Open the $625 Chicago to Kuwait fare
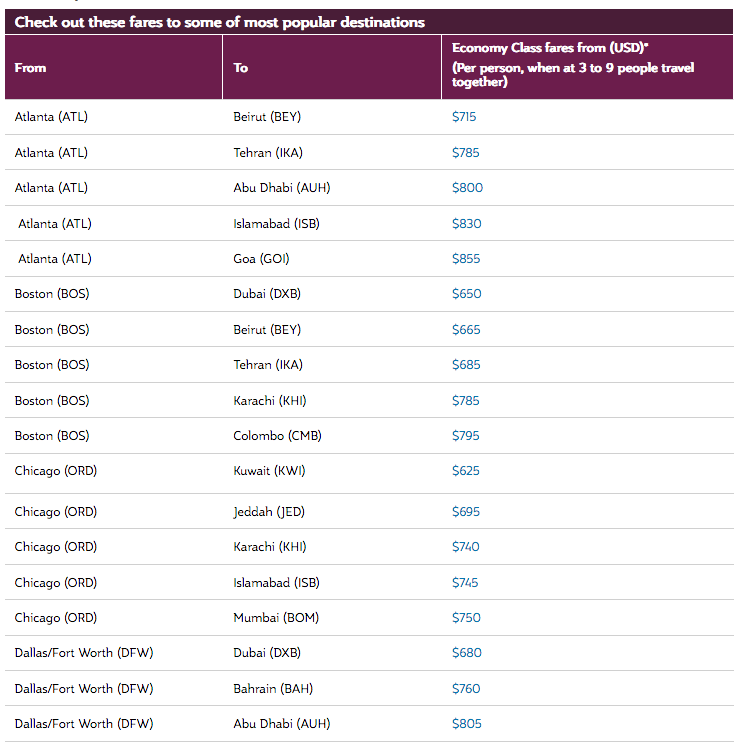 465,471
